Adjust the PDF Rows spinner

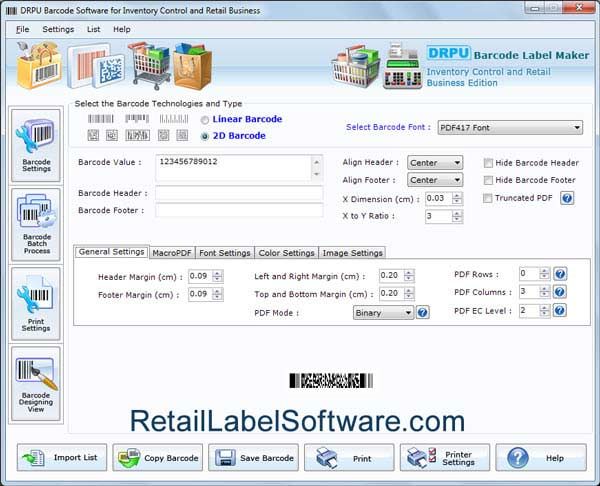[x=544, y=274]
